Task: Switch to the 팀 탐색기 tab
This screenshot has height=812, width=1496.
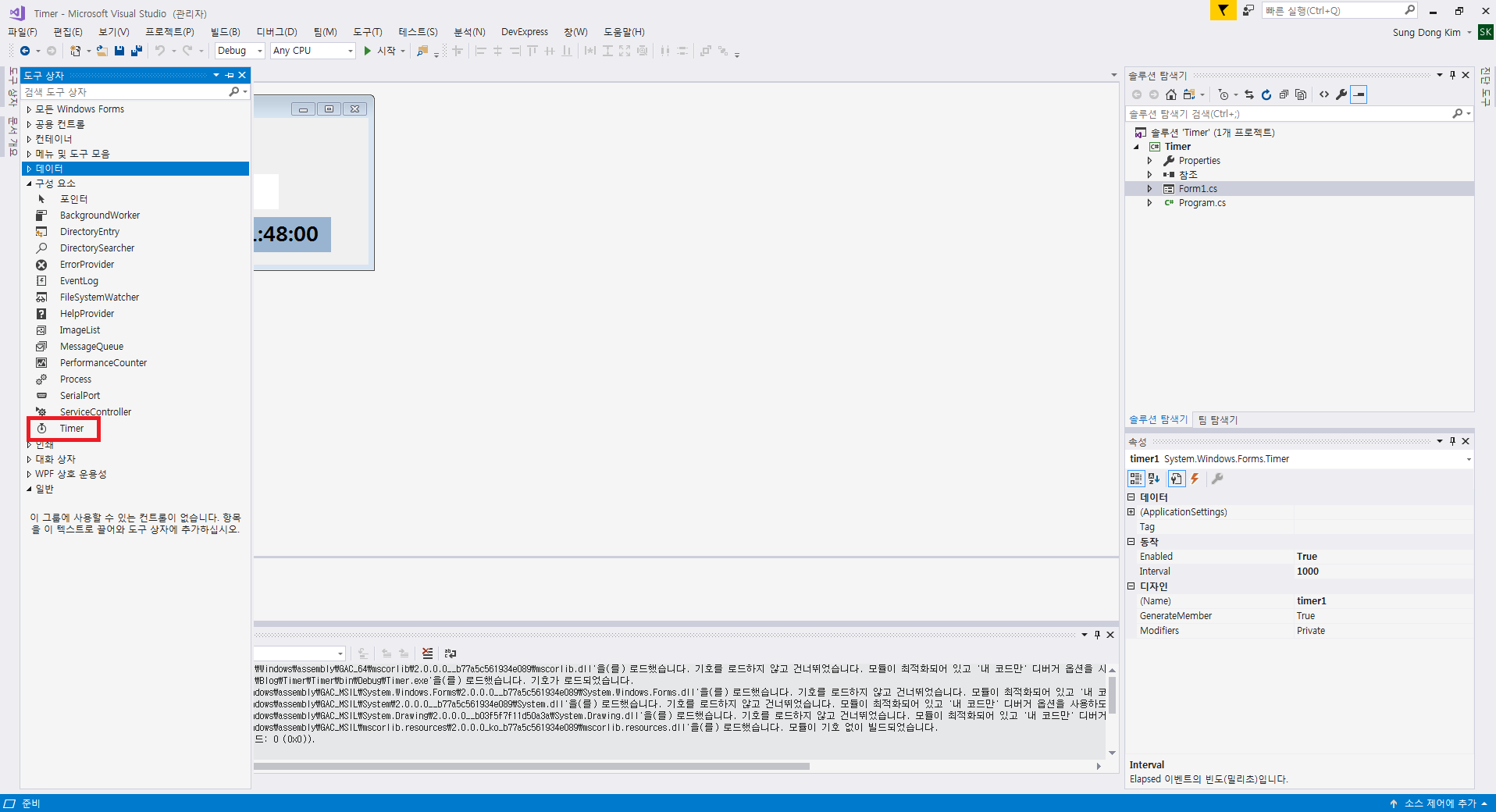Action: [x=1218, y=420]
